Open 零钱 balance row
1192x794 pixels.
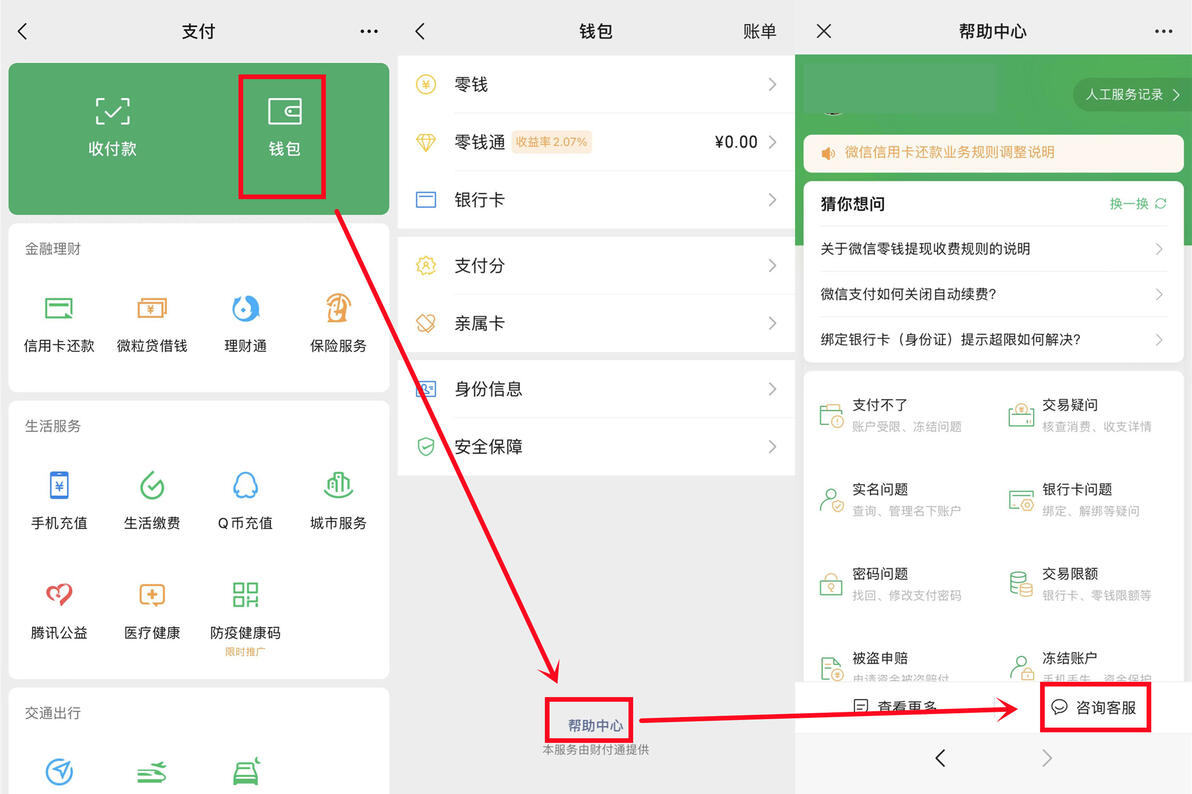(x=596, y=84)
